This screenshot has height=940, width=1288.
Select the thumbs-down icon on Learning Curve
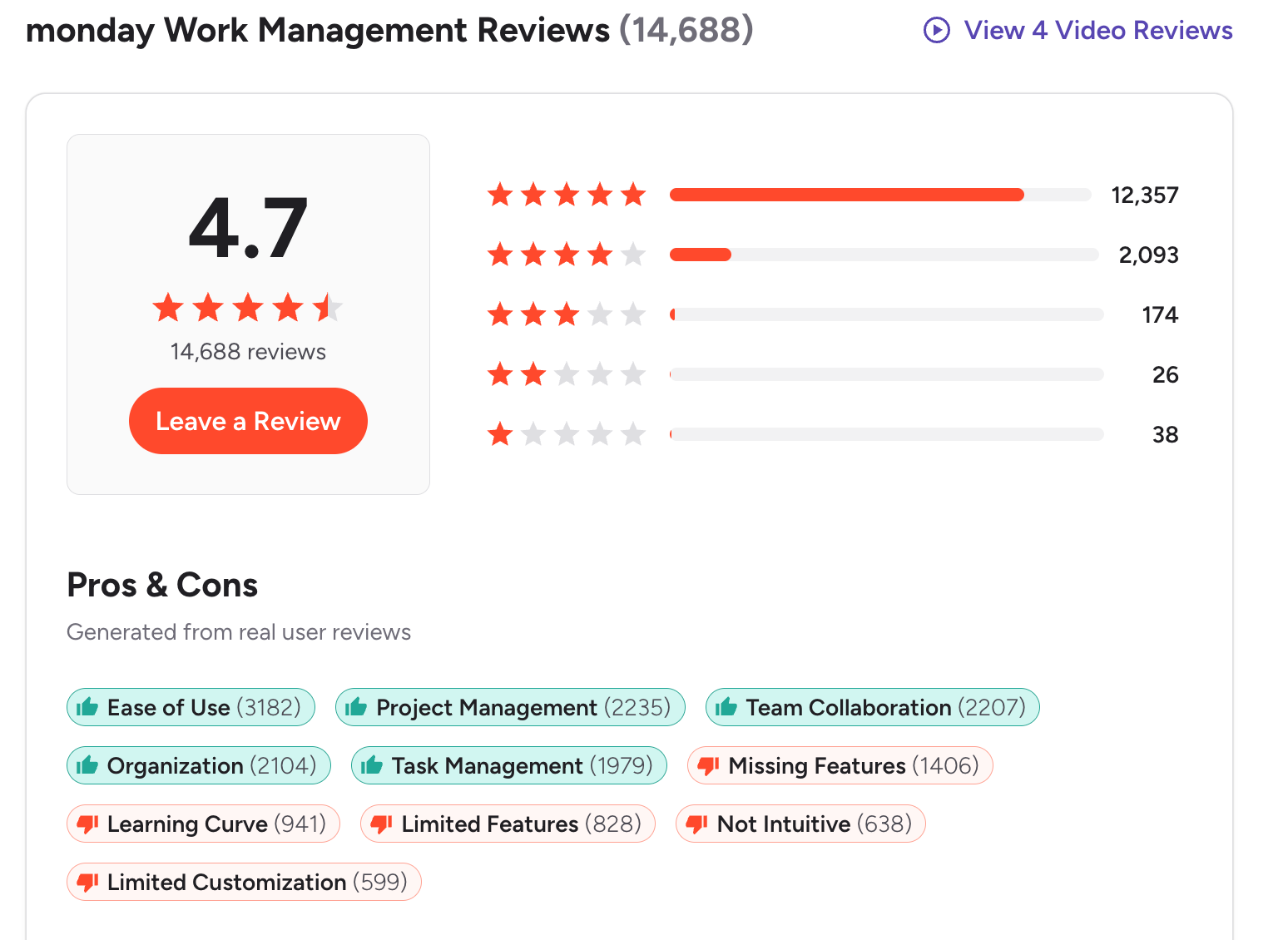click(x=88, y=824)
